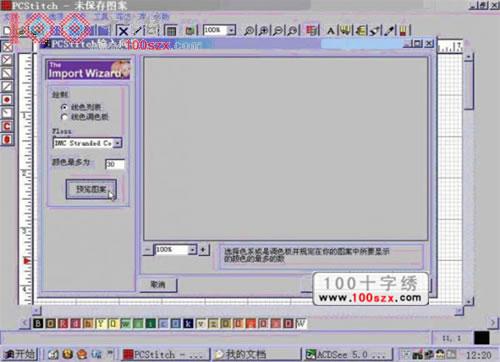Screen dimensions: 500x362
Task: Click the current color black box in status bar
Action: [x=481, y=338]
